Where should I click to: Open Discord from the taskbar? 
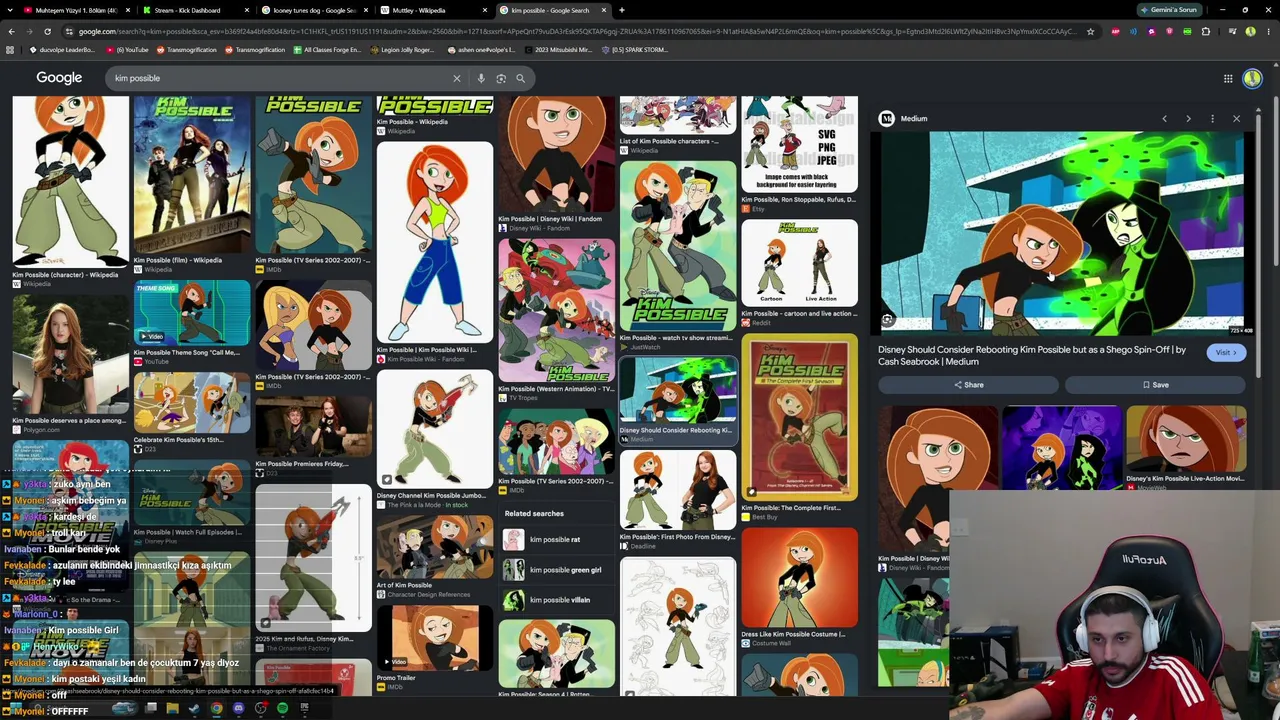pos(238,708)
